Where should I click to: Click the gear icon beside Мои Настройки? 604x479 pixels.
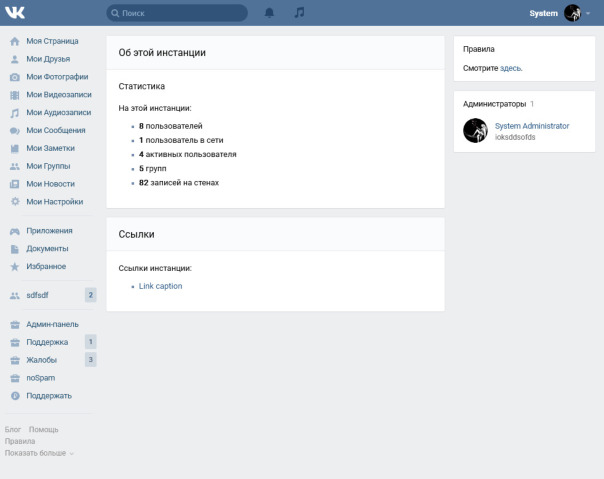[x=15, y=202]
